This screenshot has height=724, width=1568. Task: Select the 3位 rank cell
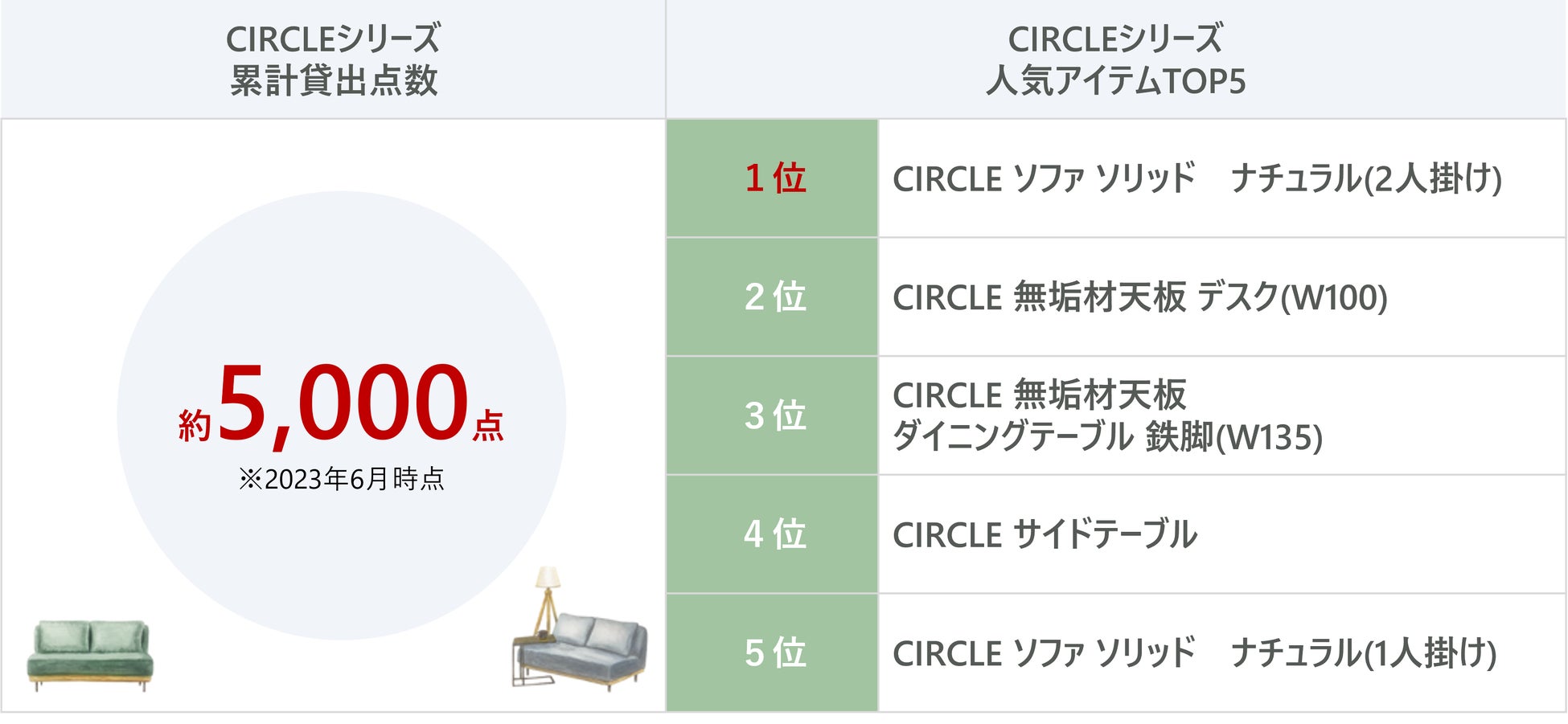pos(772,415)
